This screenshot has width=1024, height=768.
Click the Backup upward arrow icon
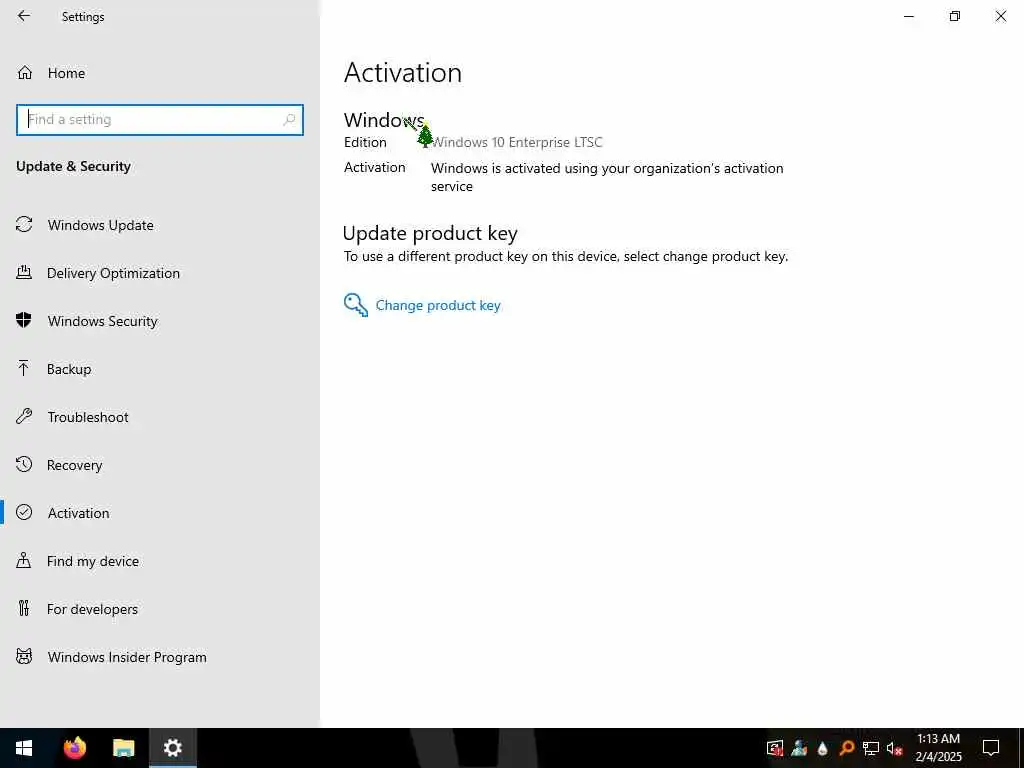24,368
